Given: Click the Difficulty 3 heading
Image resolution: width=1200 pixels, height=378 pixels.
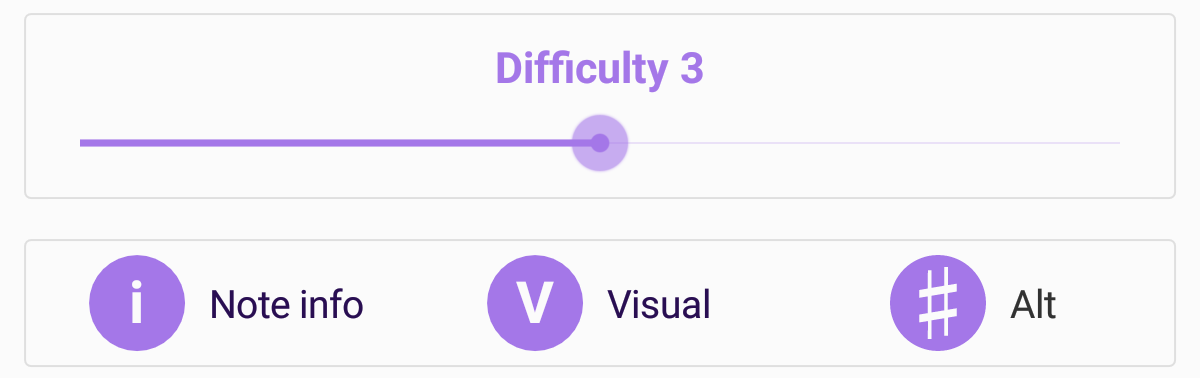Looking at the screenshot, I should click(600, 69).
